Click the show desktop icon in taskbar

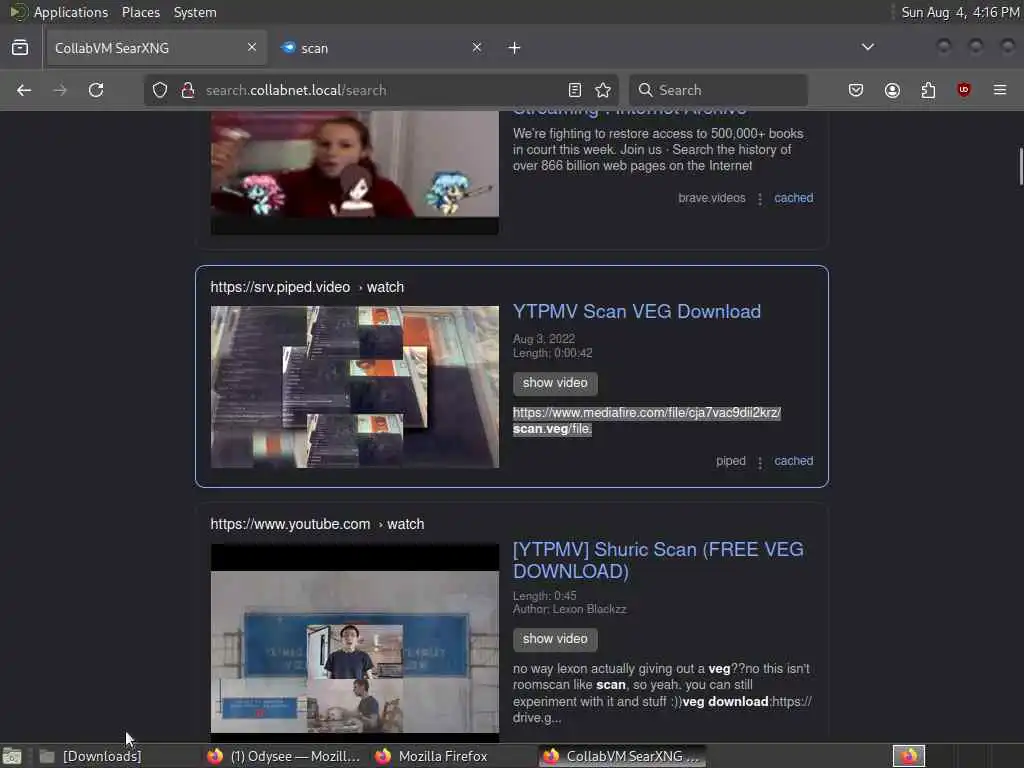(x=12, y=756)
